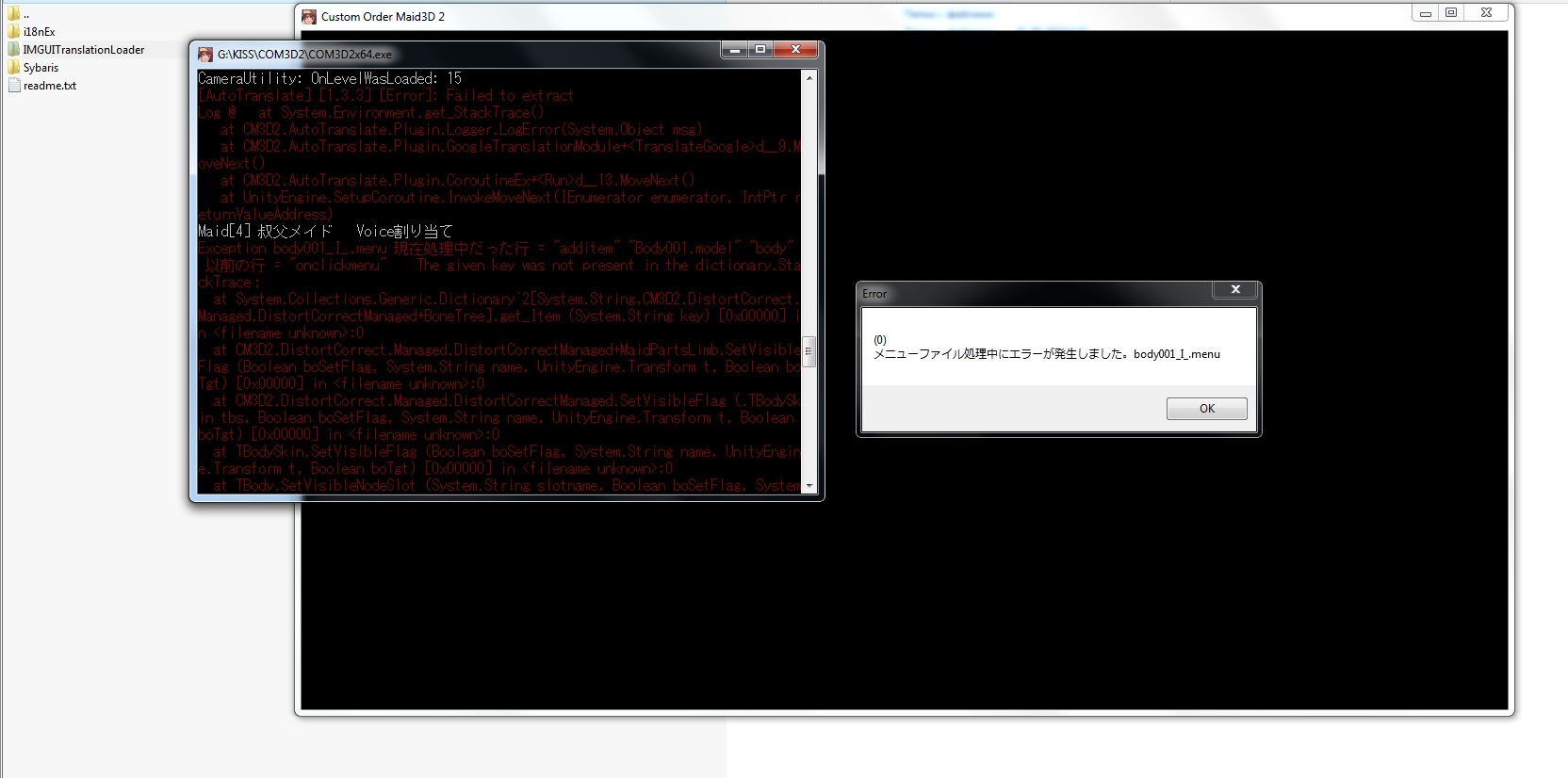Click the i18nEx folder icon
The image size is (1568, 778).
click(x=14, y=31)
